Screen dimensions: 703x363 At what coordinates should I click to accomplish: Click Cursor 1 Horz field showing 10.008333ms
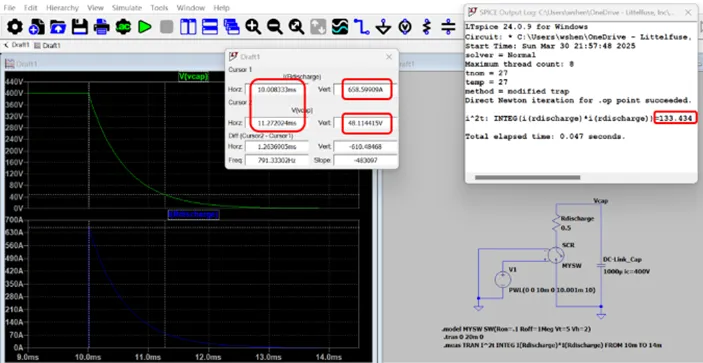[276, 89]
